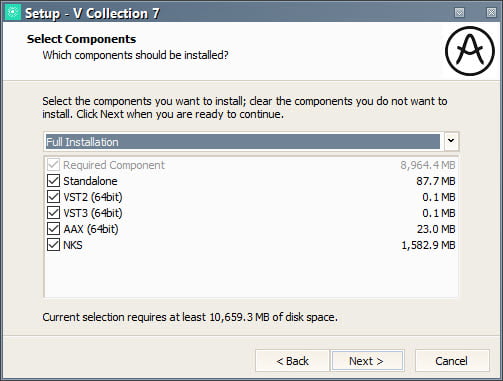Toggle the NKS component checkbox
This screenshot has height=381, width=503.
pos(53,245)
